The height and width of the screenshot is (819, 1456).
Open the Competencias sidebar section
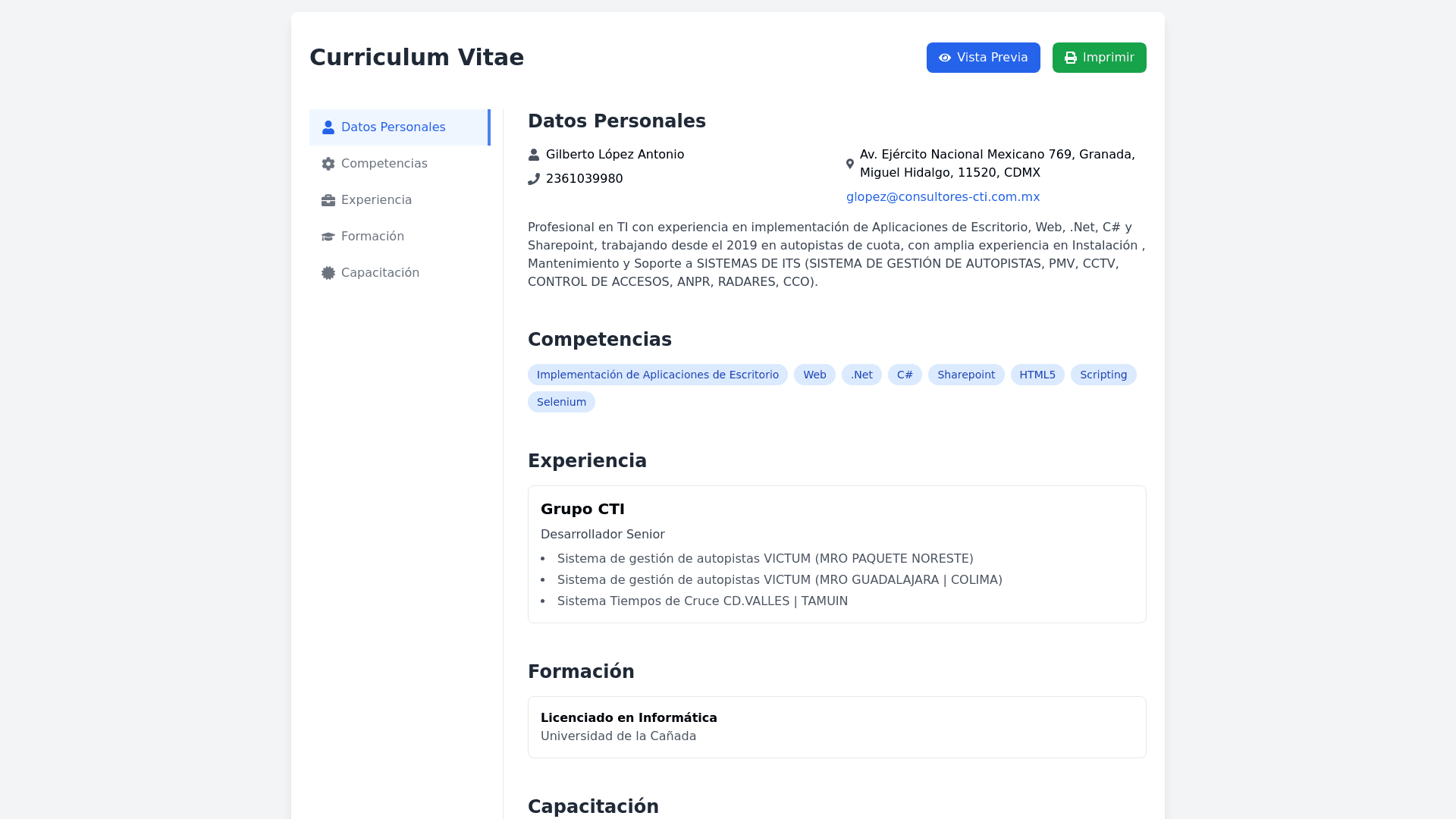[x=384, y=164]
